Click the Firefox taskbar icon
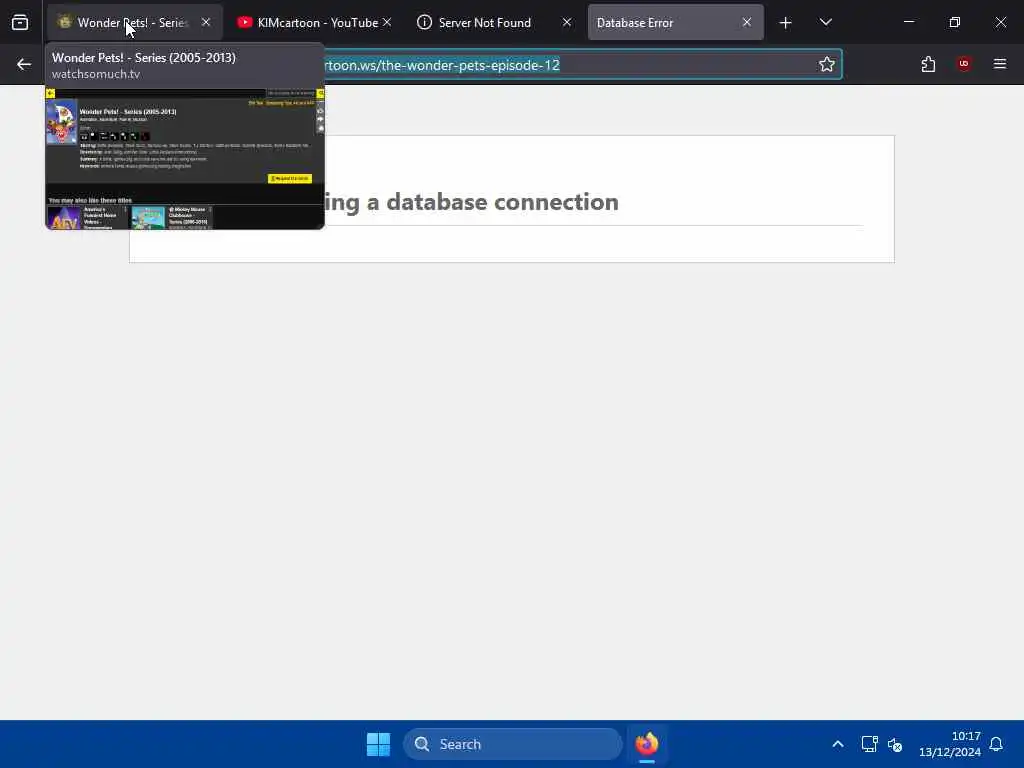This screenshot has width=1024, height=768. (647, 744)
